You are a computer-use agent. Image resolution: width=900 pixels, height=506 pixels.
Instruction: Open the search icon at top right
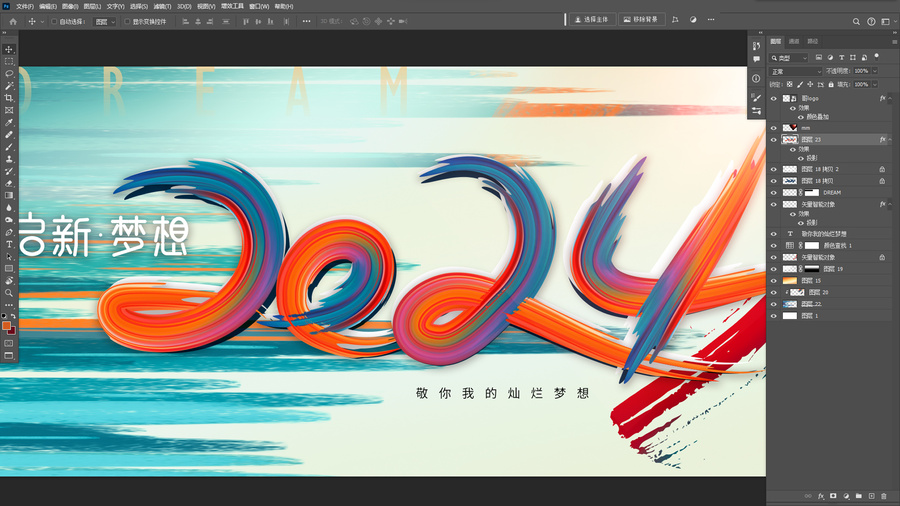(856, 21)
